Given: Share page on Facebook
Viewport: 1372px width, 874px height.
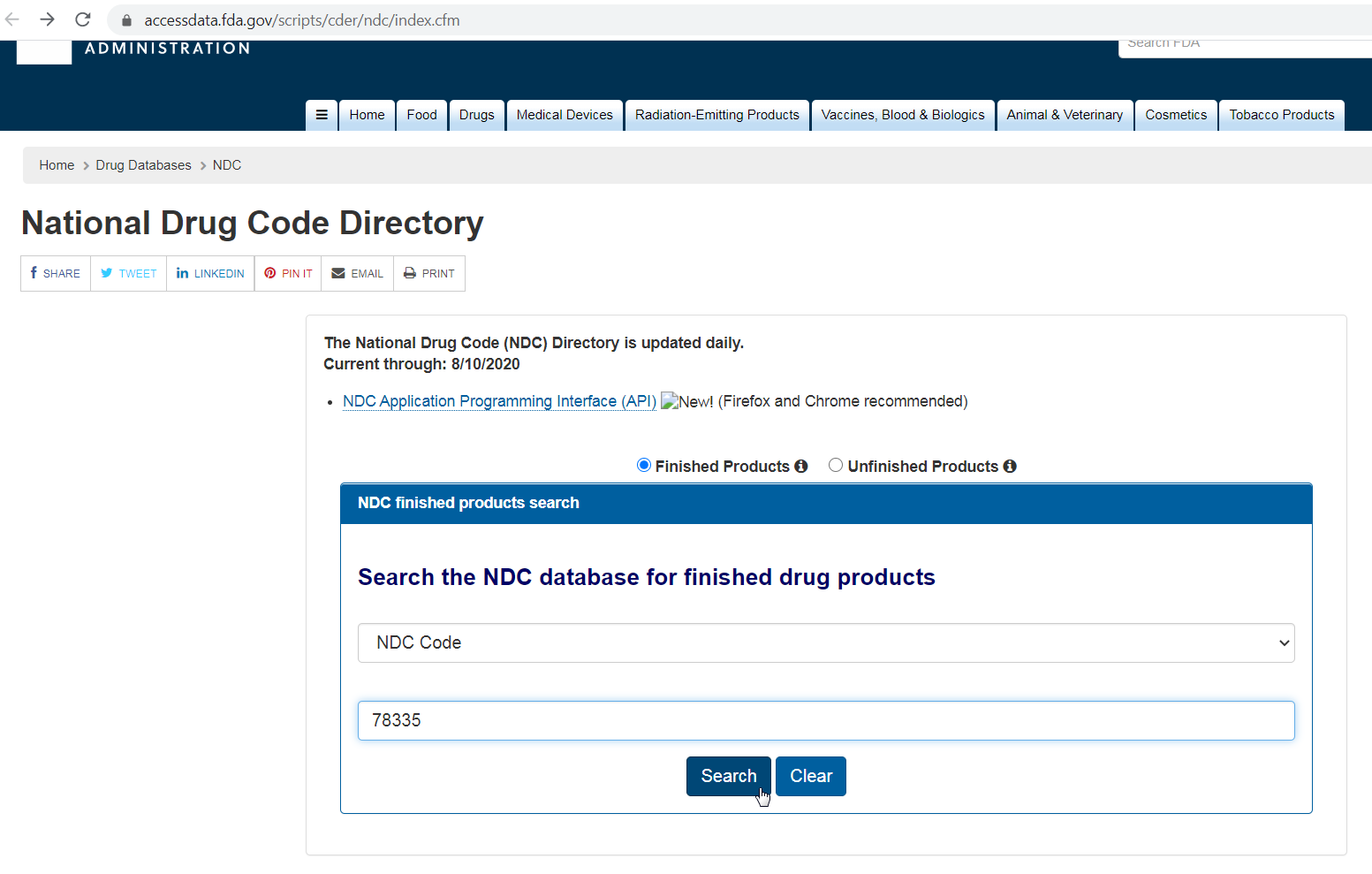Looking at the screenshot, I should click(56, 273).
